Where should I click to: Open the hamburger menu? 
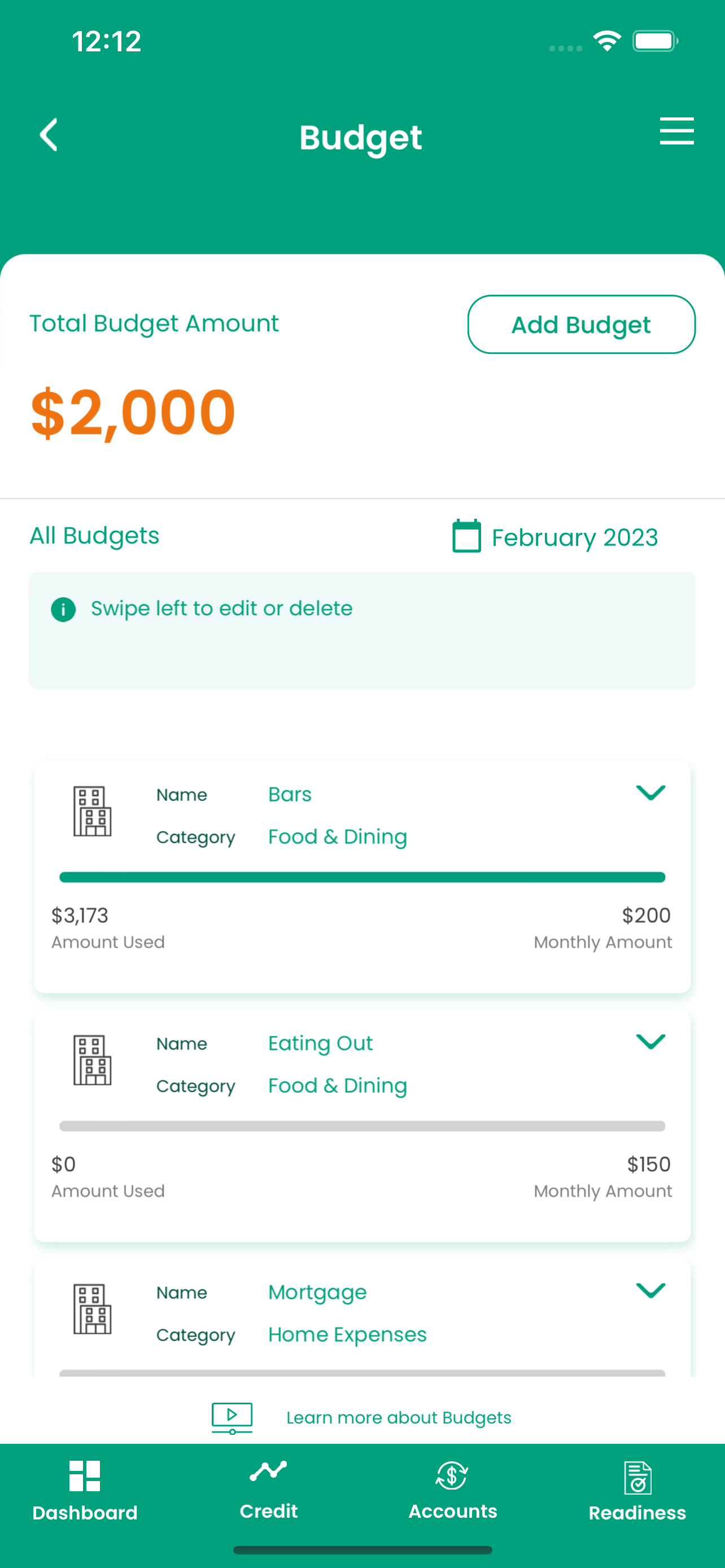point(676,132)
